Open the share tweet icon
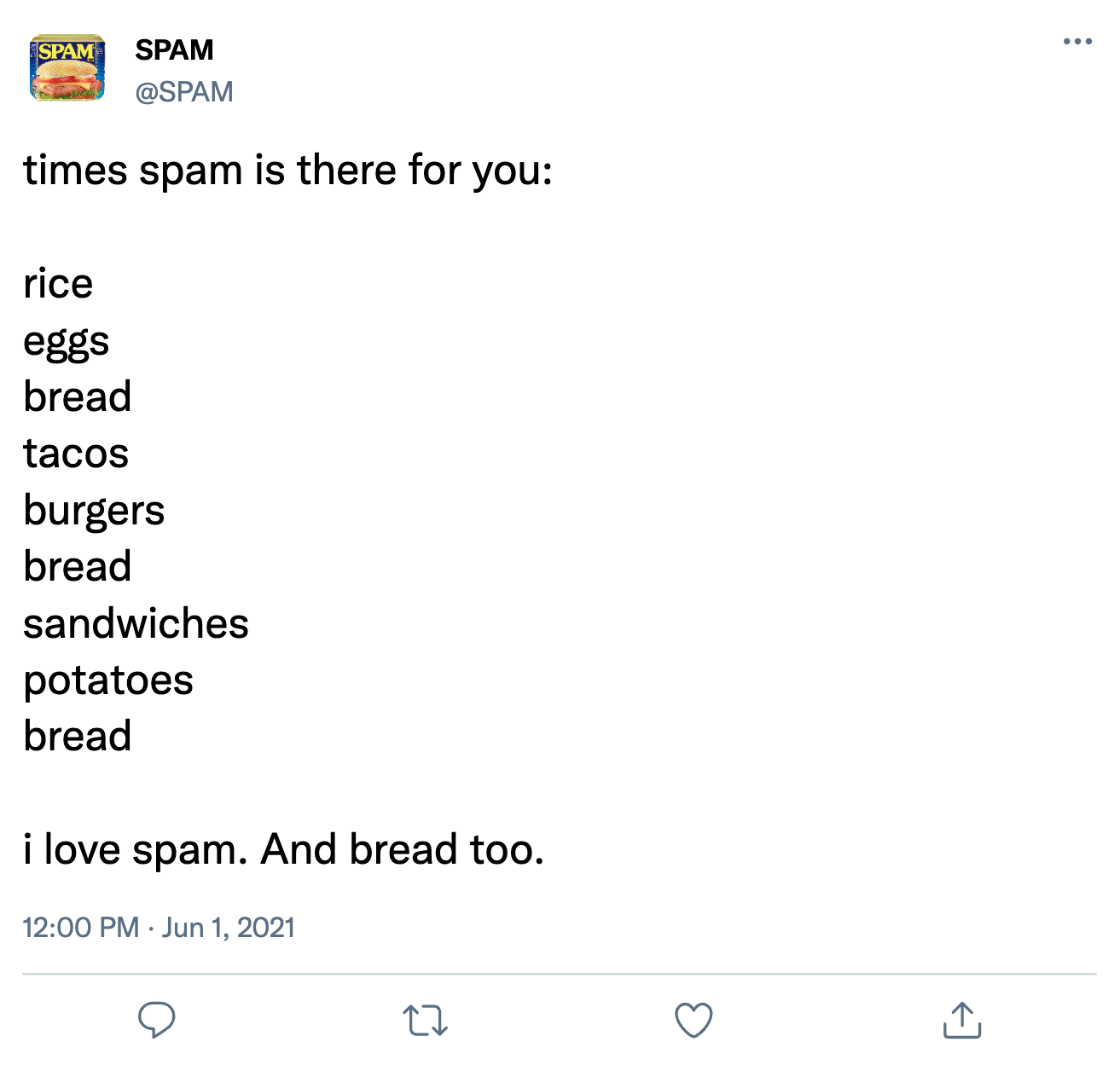This screenshot has width=1120, height=1088. pos(962,1020)
